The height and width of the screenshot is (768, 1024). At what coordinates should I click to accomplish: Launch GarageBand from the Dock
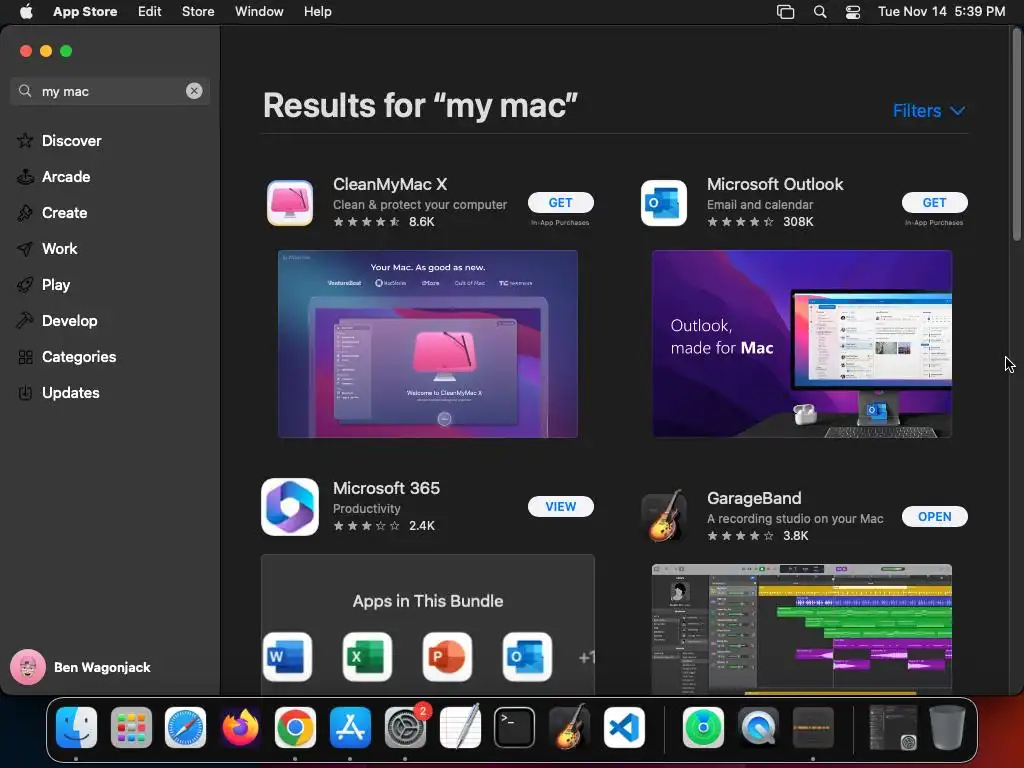click(x=569, y=727)
